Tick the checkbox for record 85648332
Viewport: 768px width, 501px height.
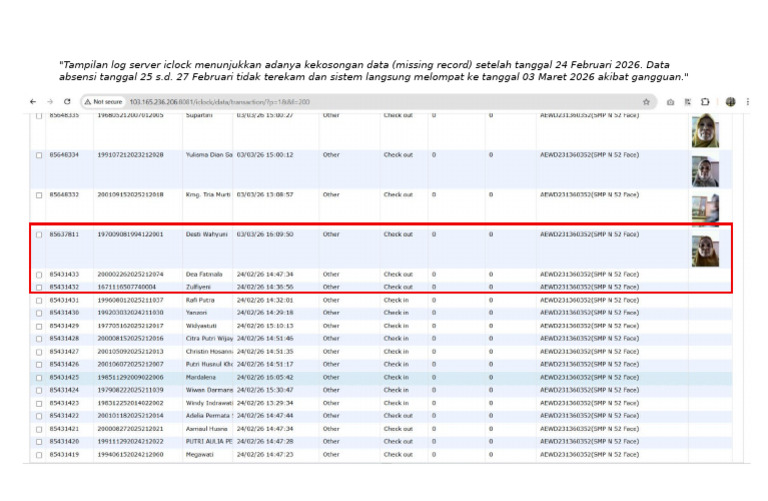point(39,195)
